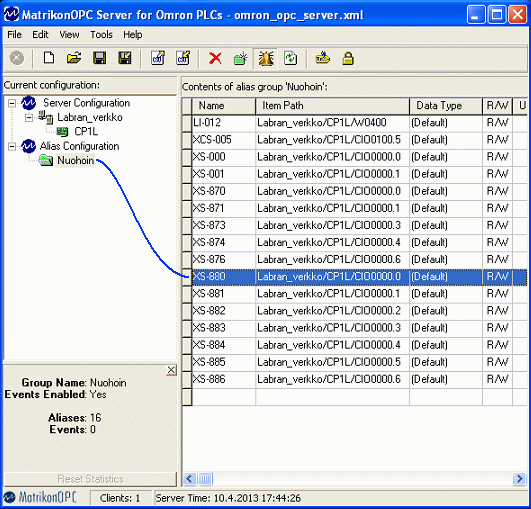Close the group statistics panel
This screenshot has height=509, width=531.
(171, 370)
